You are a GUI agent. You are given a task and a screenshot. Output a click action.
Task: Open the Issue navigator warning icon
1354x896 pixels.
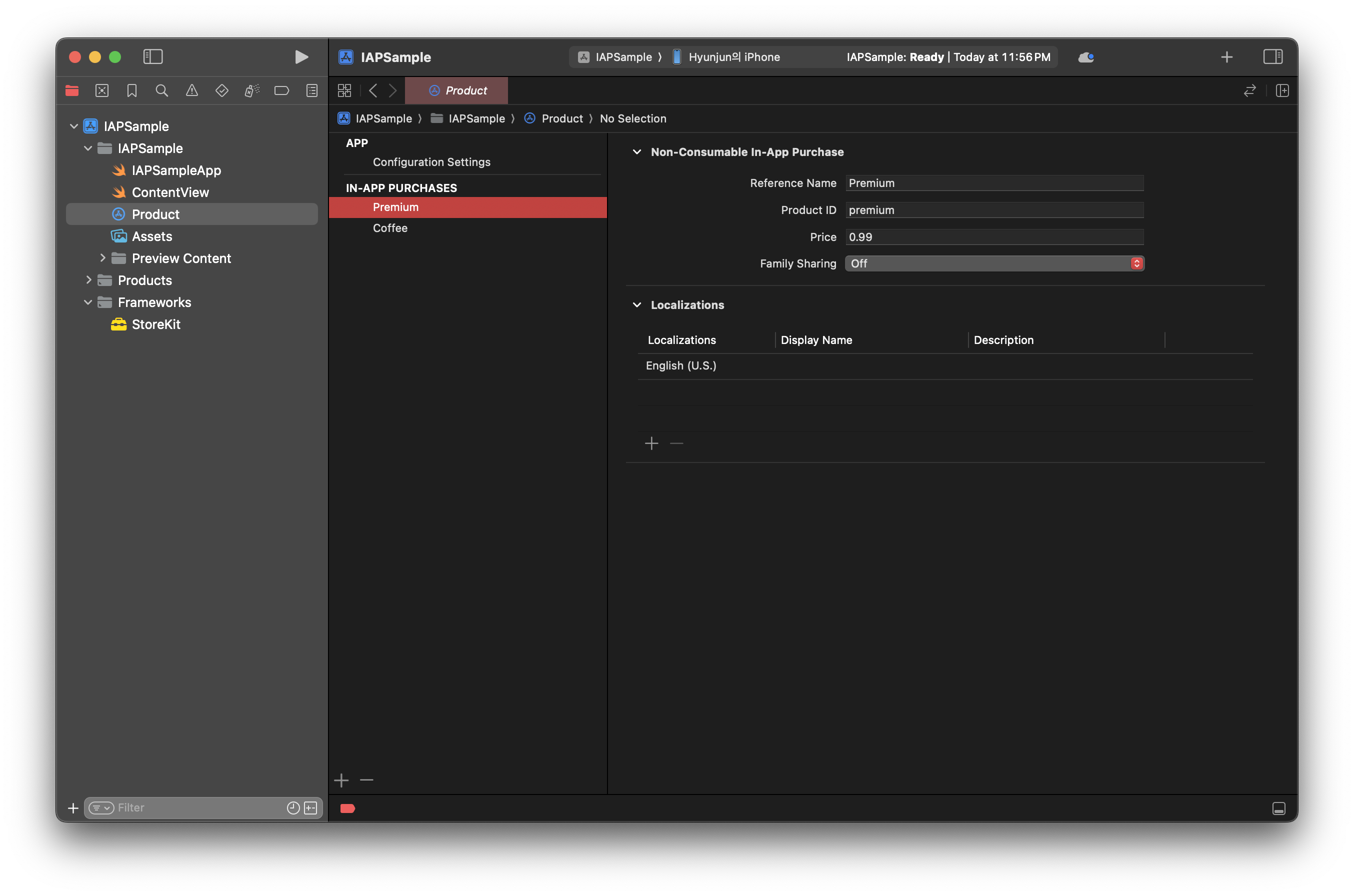pyautogui.click(x=192, y=91)
